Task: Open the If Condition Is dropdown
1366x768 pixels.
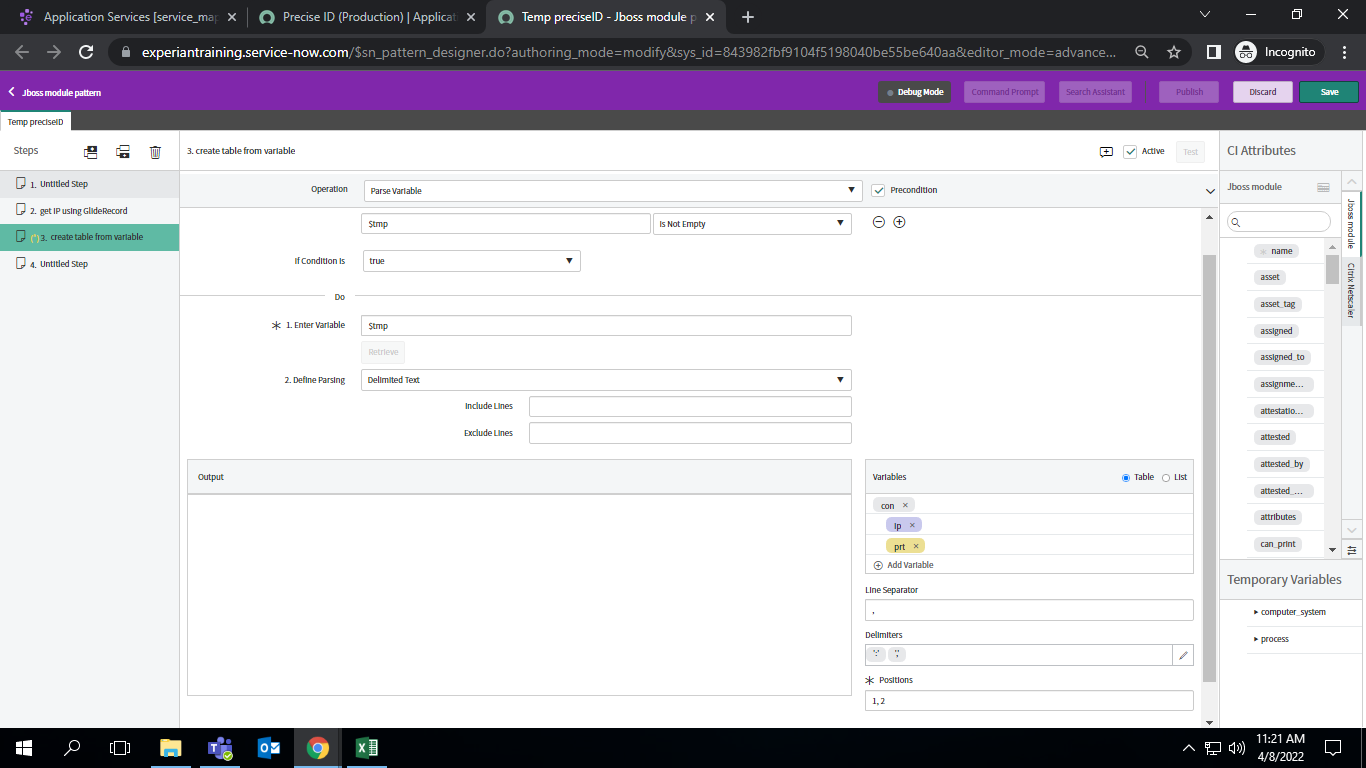Action: pos(471,261)
